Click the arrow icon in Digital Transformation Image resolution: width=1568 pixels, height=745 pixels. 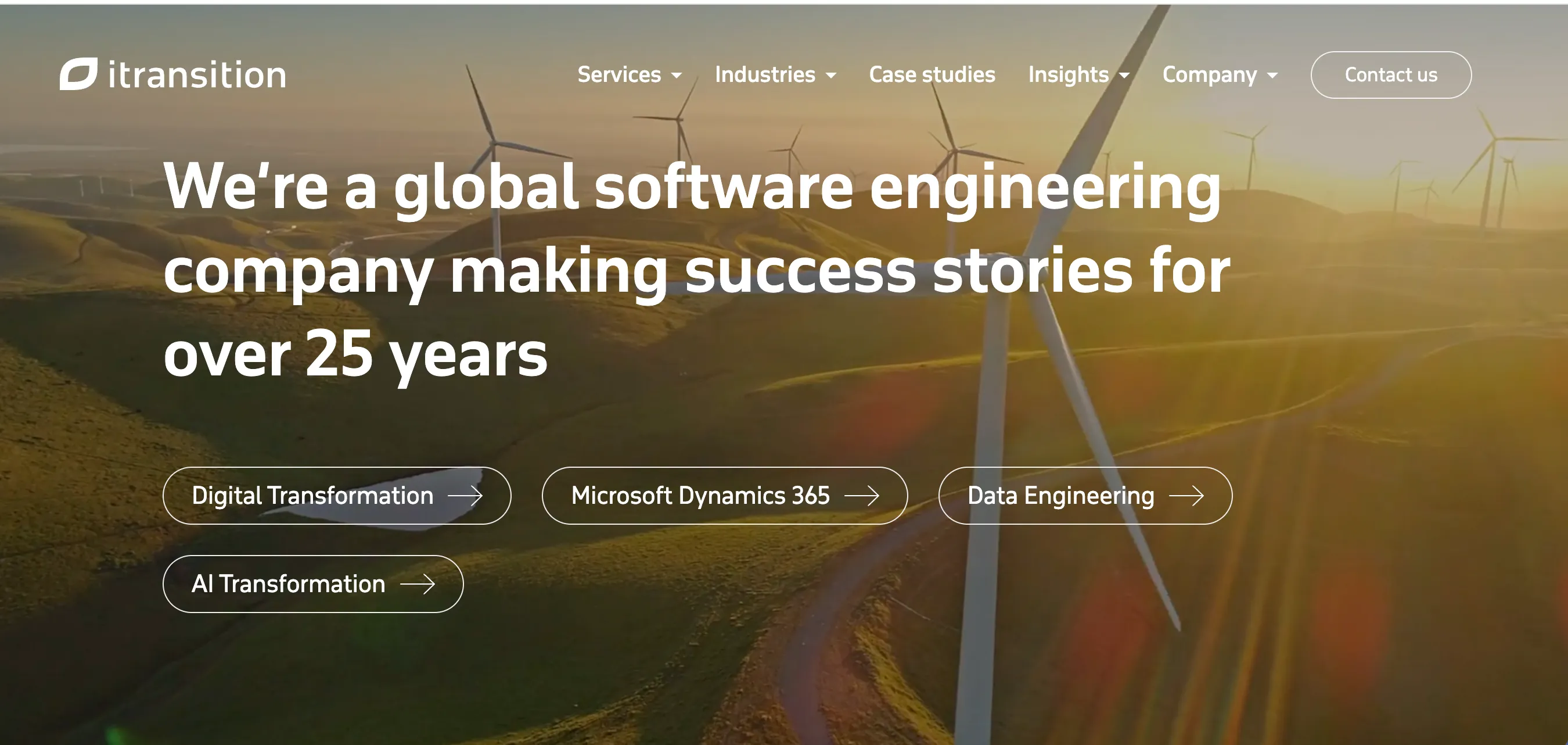point(465,496)
